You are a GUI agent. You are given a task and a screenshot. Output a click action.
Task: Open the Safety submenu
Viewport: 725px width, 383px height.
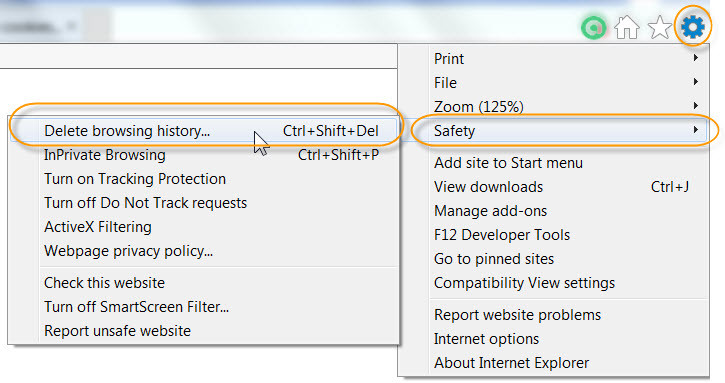pos(560,130)
